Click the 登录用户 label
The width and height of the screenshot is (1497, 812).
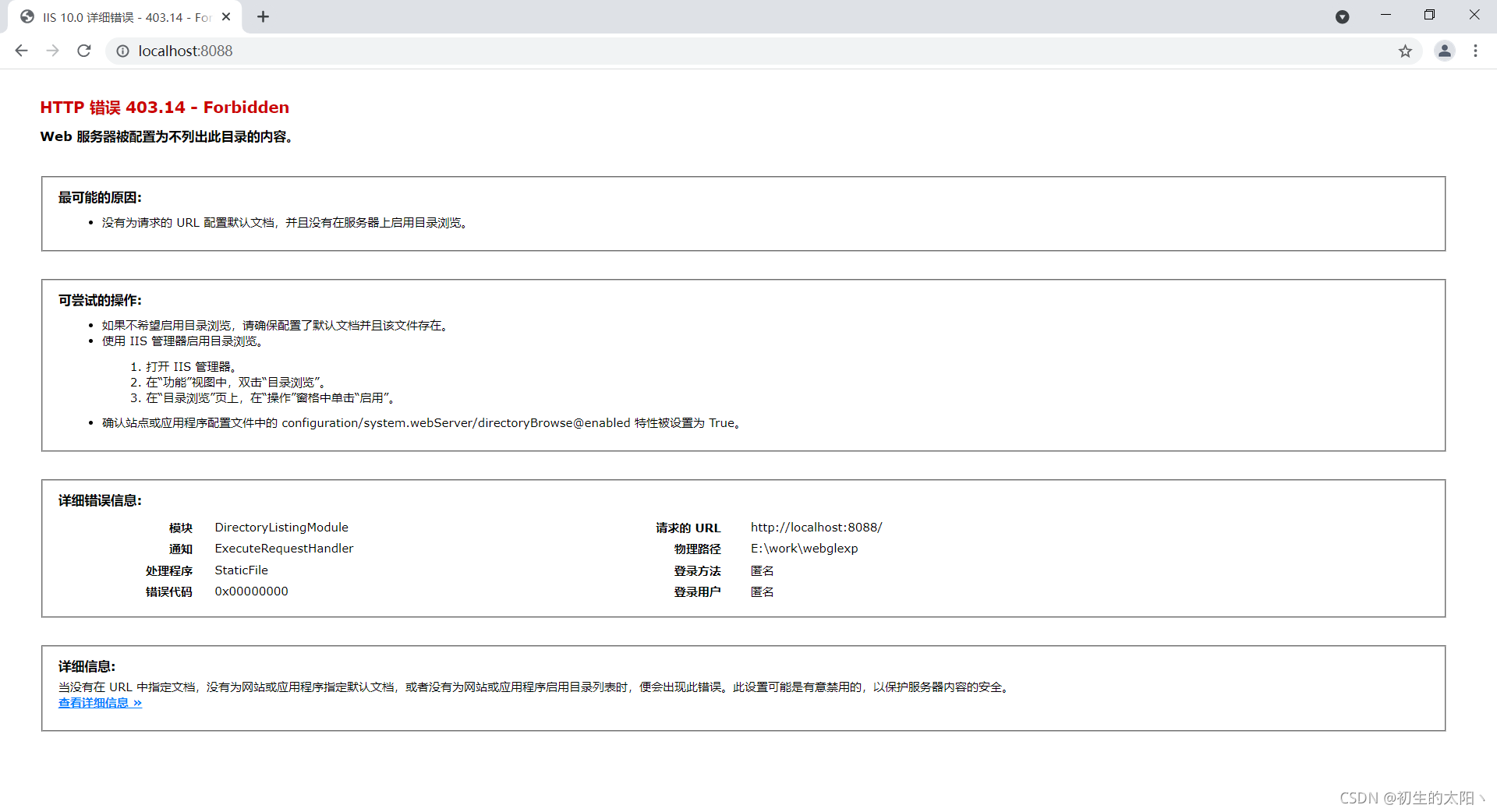pyautogui.click(x=697, y=592)
